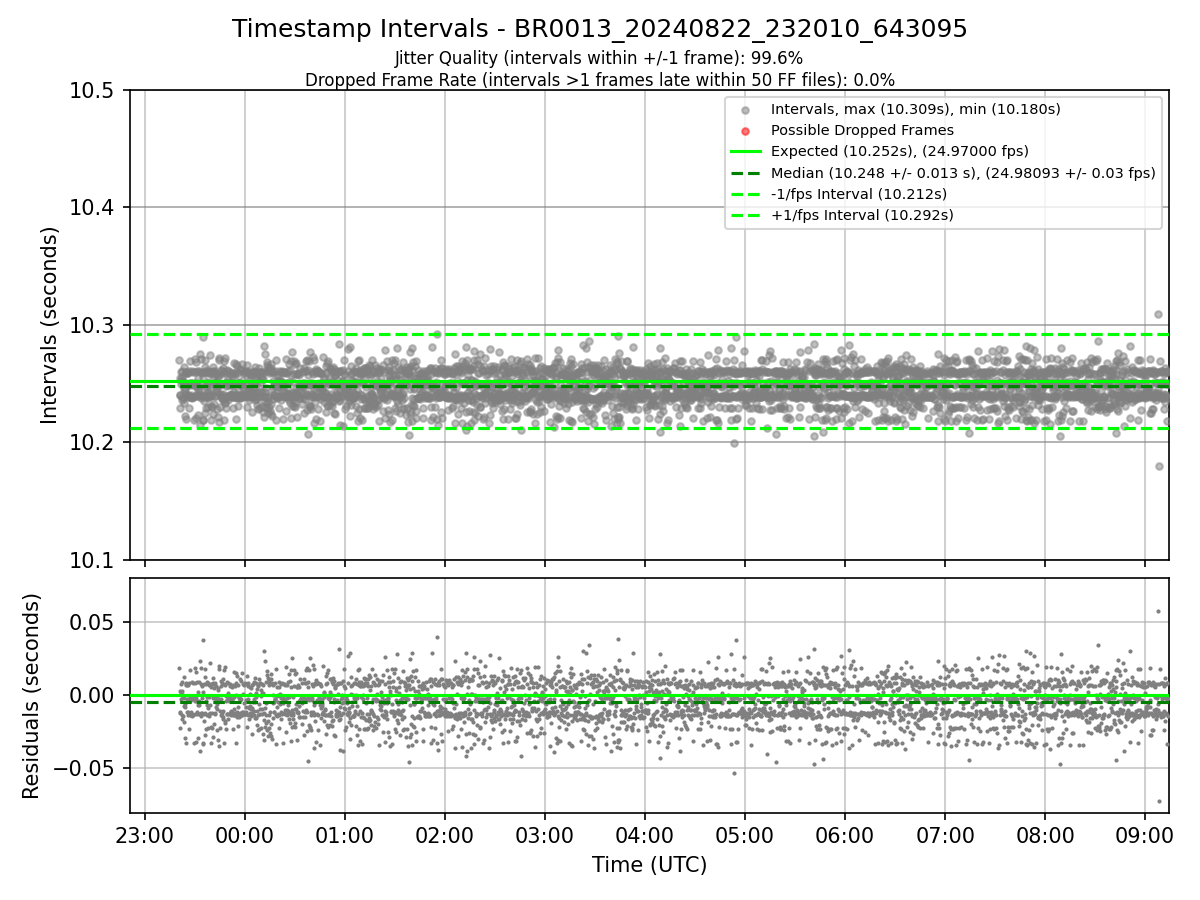Click the lowest residual point near −0.07 seconds

(x=1159, y=801)
